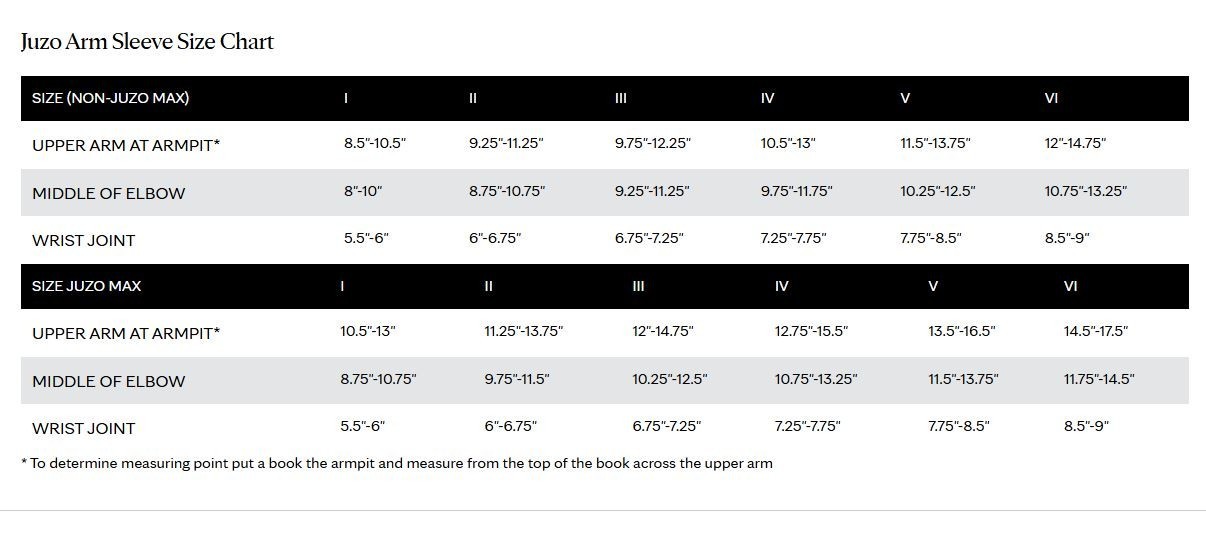Click the second MIDDLE OF ELBOW row label
1206x548 pixels.
109,381
